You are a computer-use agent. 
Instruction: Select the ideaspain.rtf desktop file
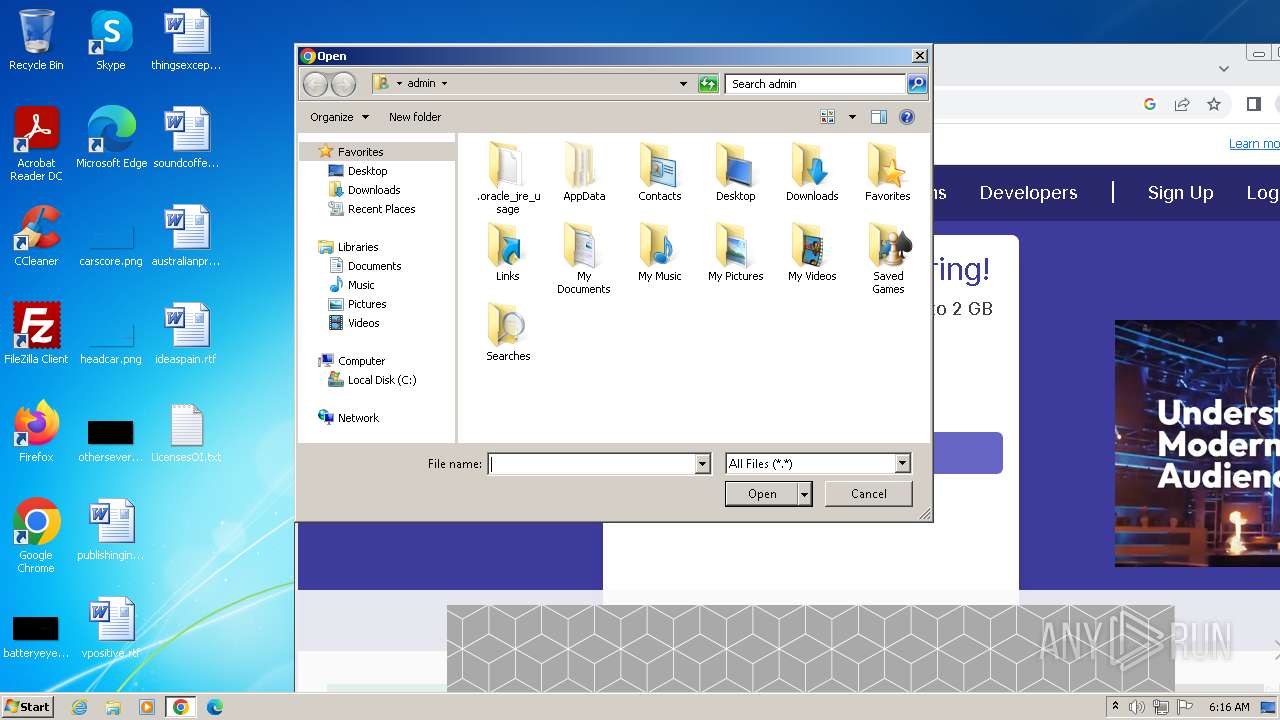tap(186, 334)
